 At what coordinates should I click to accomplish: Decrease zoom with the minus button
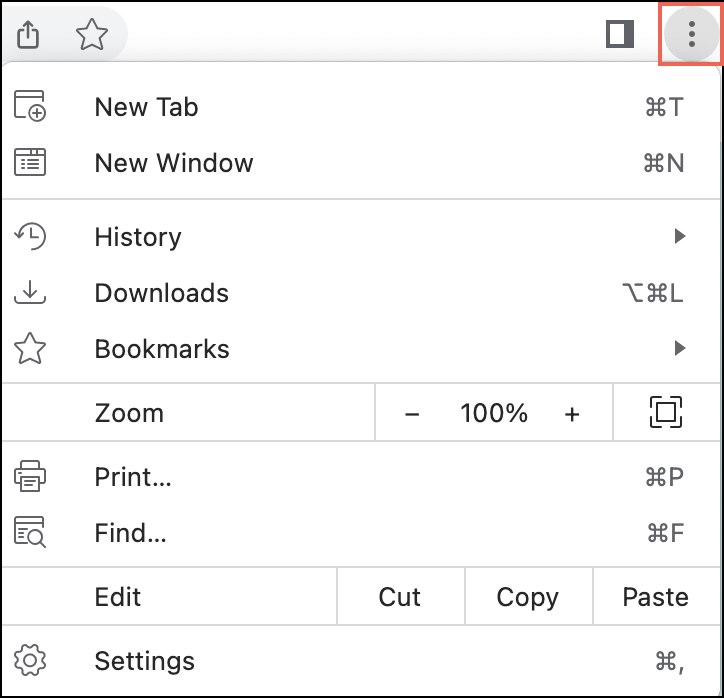coord(412,414)
